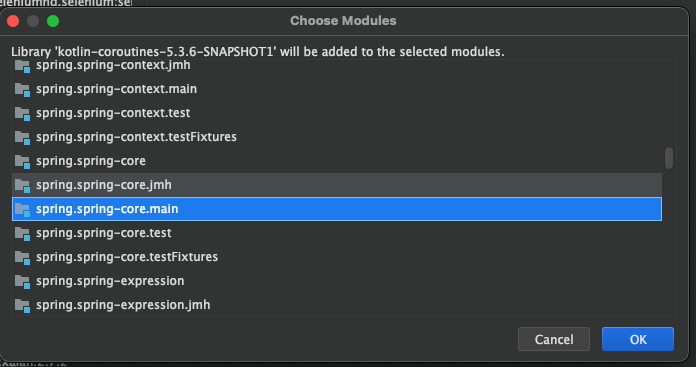Viewport: 696px width, 367px height.
Task: Click folder icon for spring.spring-expression
Action: point(22,281)
